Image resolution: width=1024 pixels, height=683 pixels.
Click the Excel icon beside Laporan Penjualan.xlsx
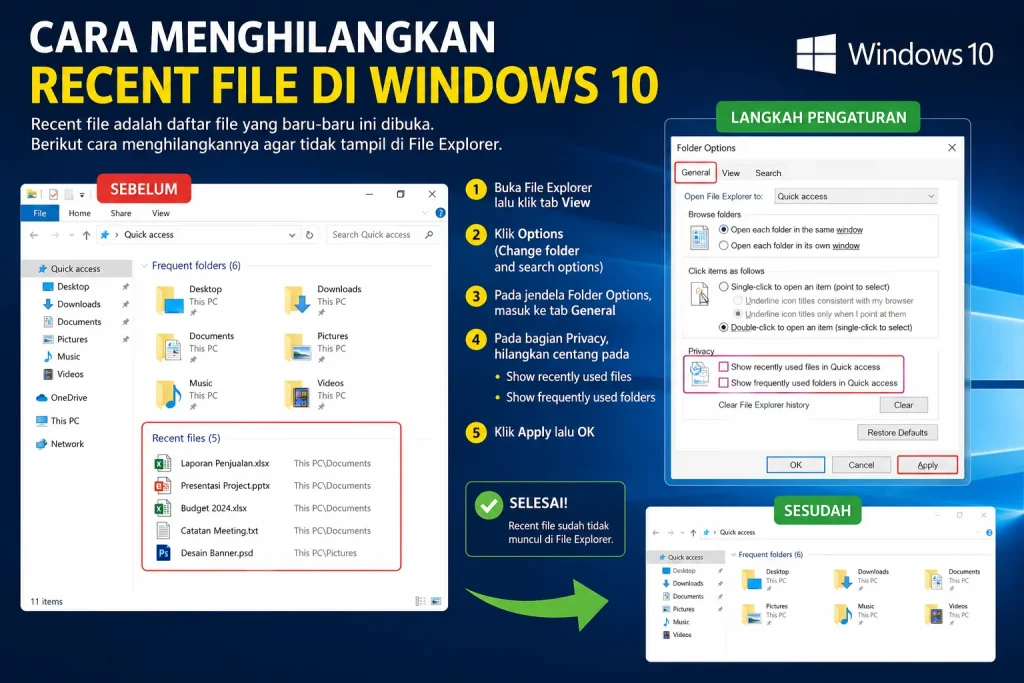coord(163,464)
